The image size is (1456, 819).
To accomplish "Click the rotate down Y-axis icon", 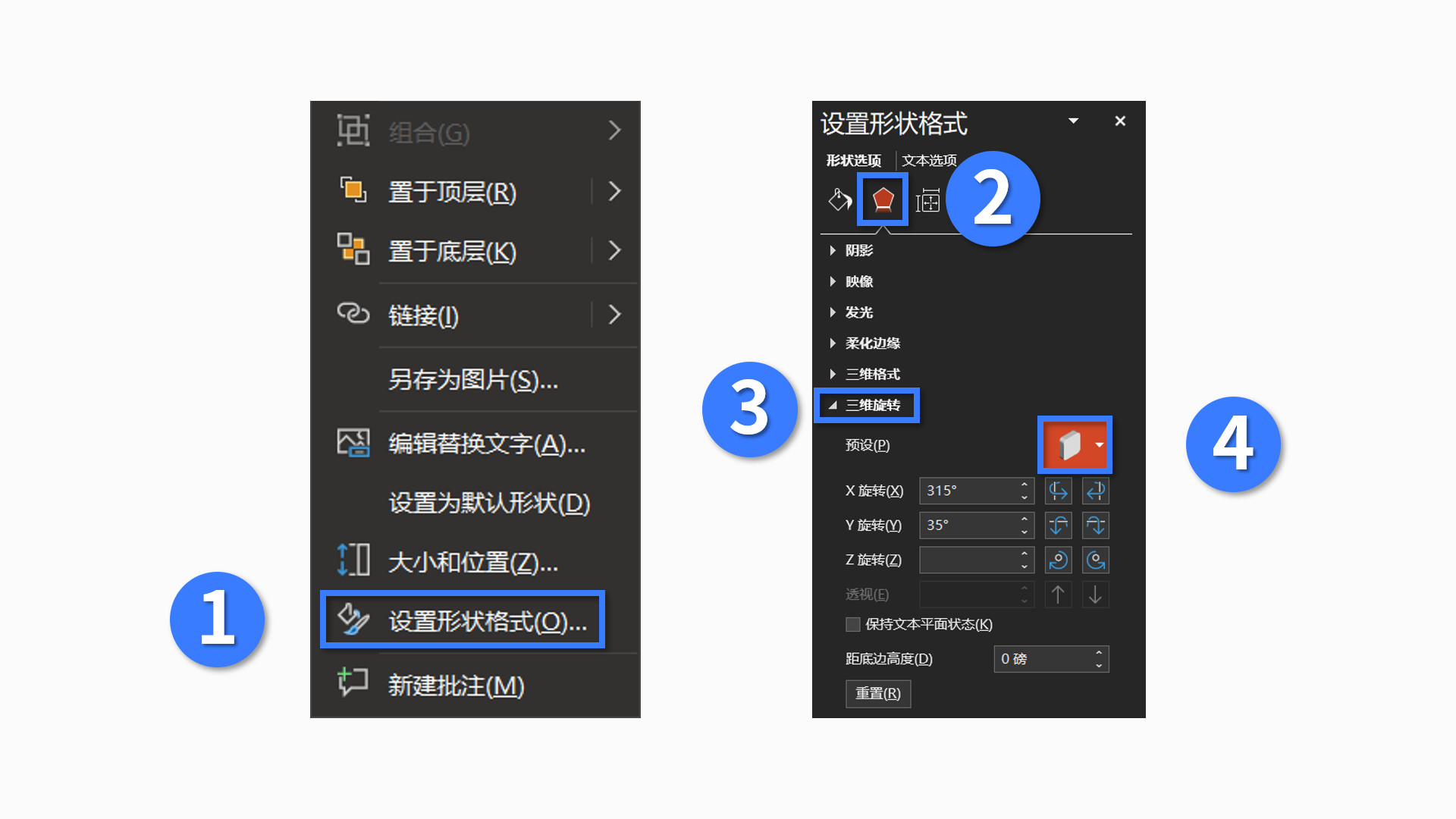I will click(x=1096, y=526).
